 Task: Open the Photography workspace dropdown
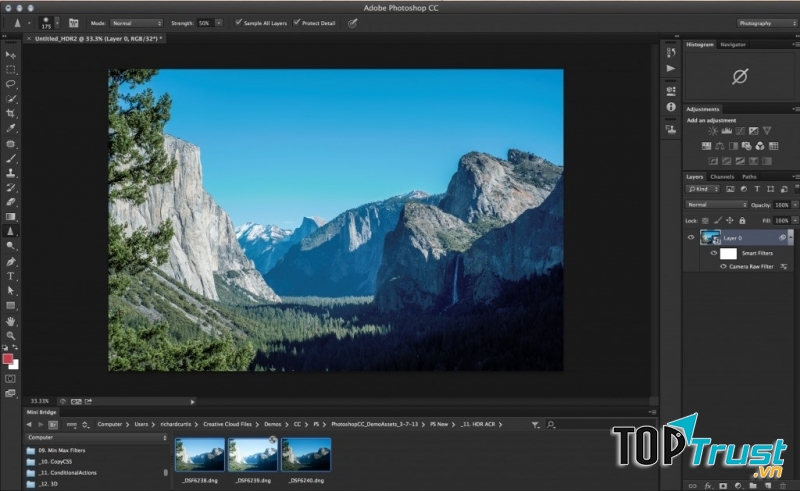point(766,23)
